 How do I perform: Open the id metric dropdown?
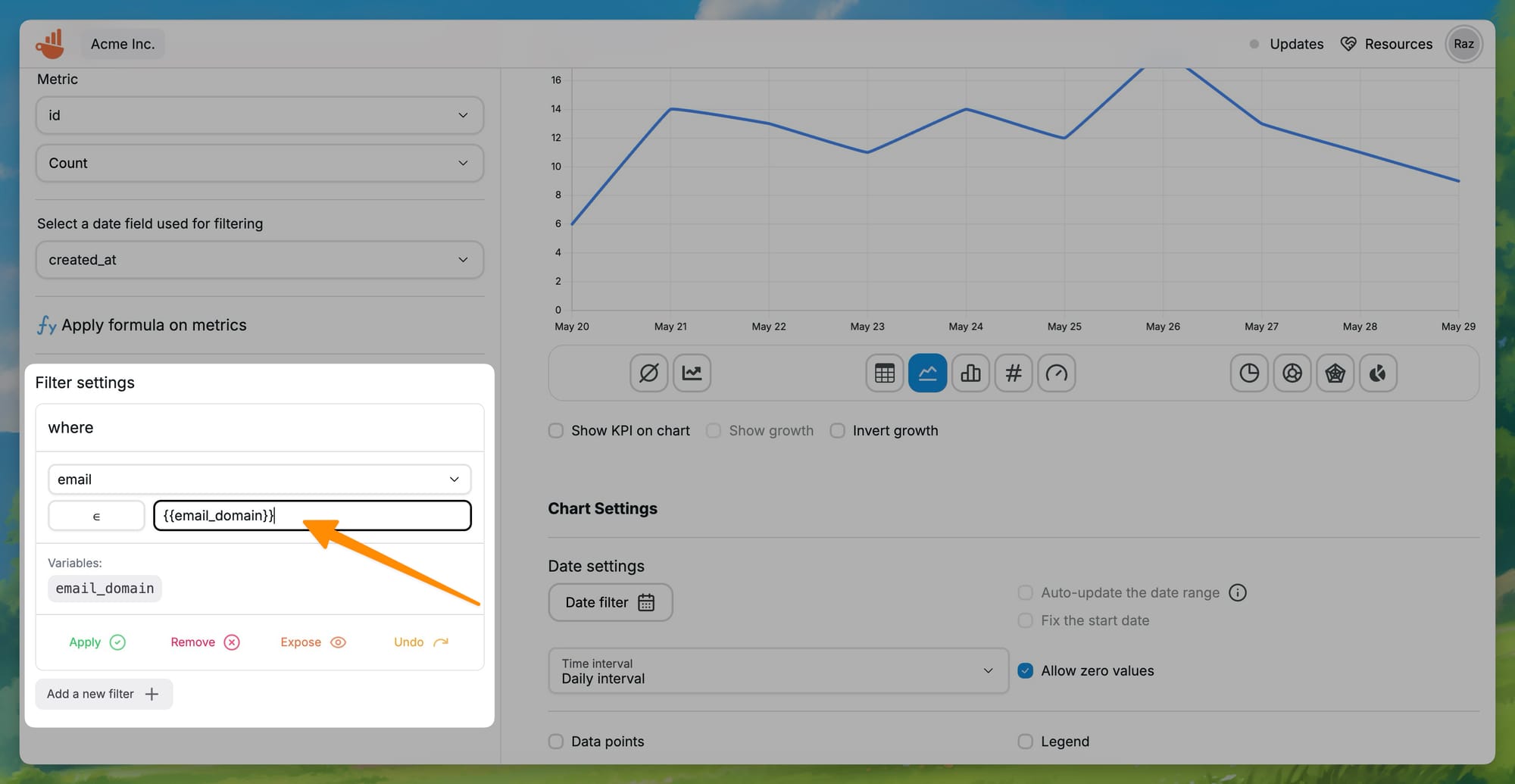tap(259, 115)
